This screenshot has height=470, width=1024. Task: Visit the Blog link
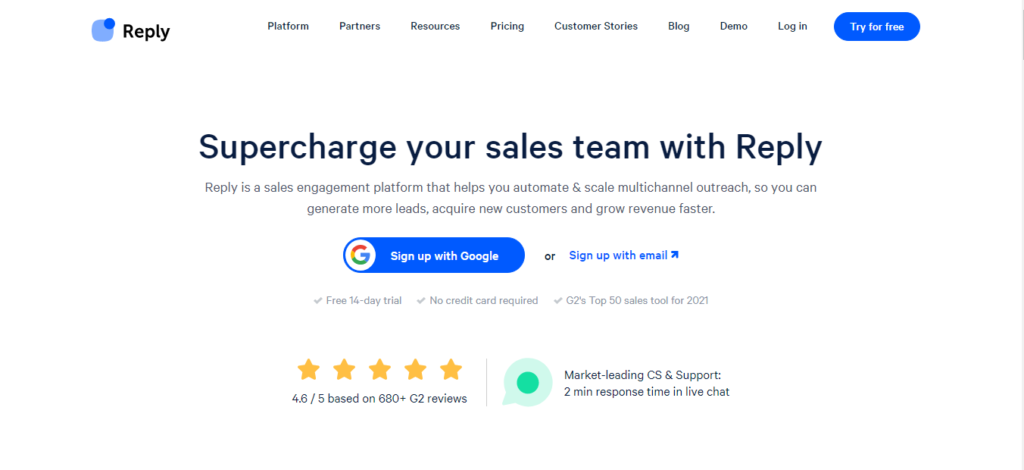click(x=679, y=26)
